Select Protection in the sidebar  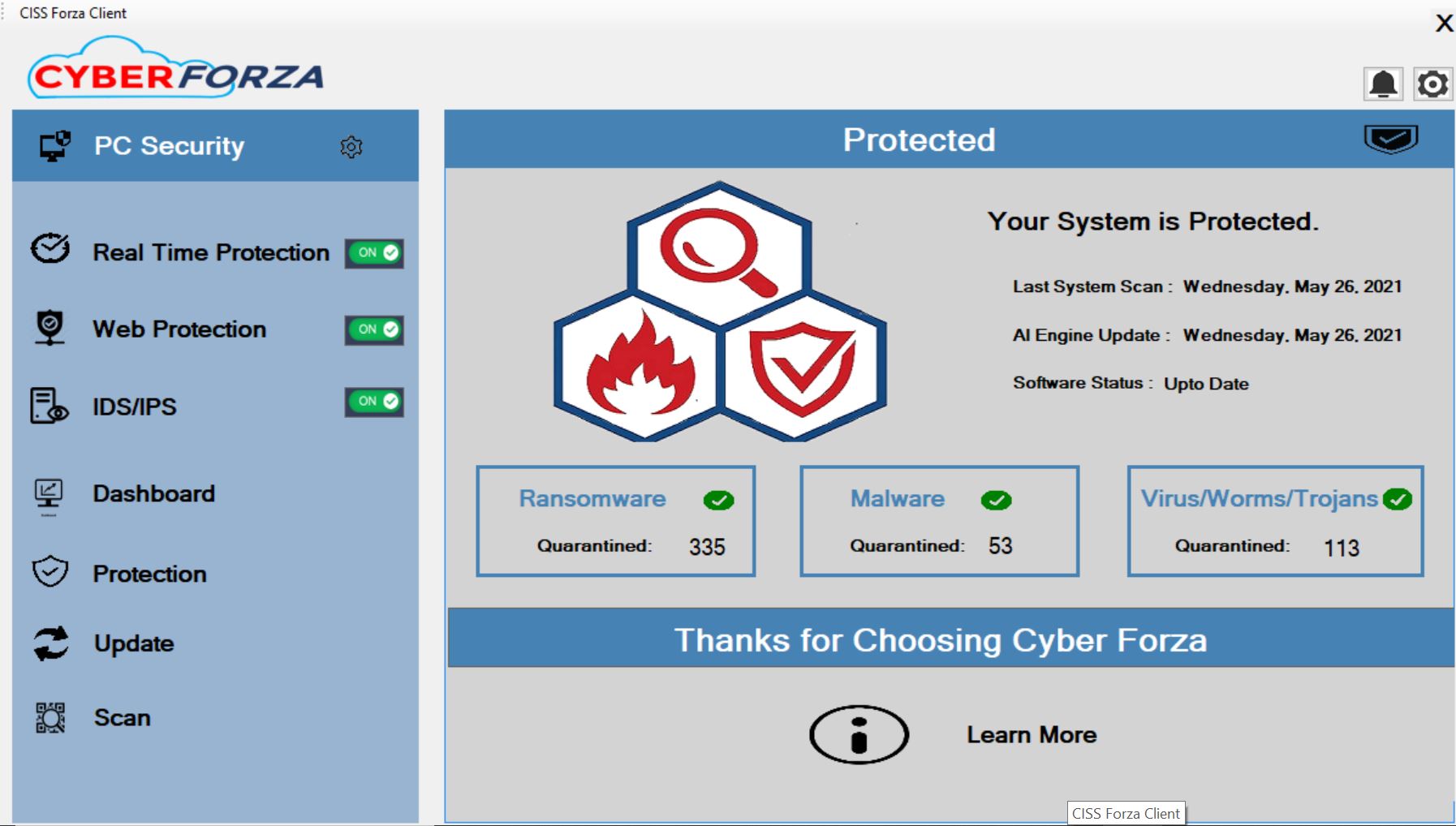[x=149, y=574]
